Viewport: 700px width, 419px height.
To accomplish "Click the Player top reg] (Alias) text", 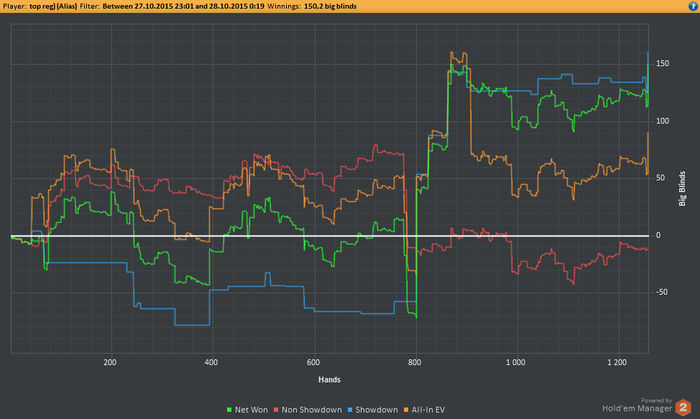I will 40,6.
